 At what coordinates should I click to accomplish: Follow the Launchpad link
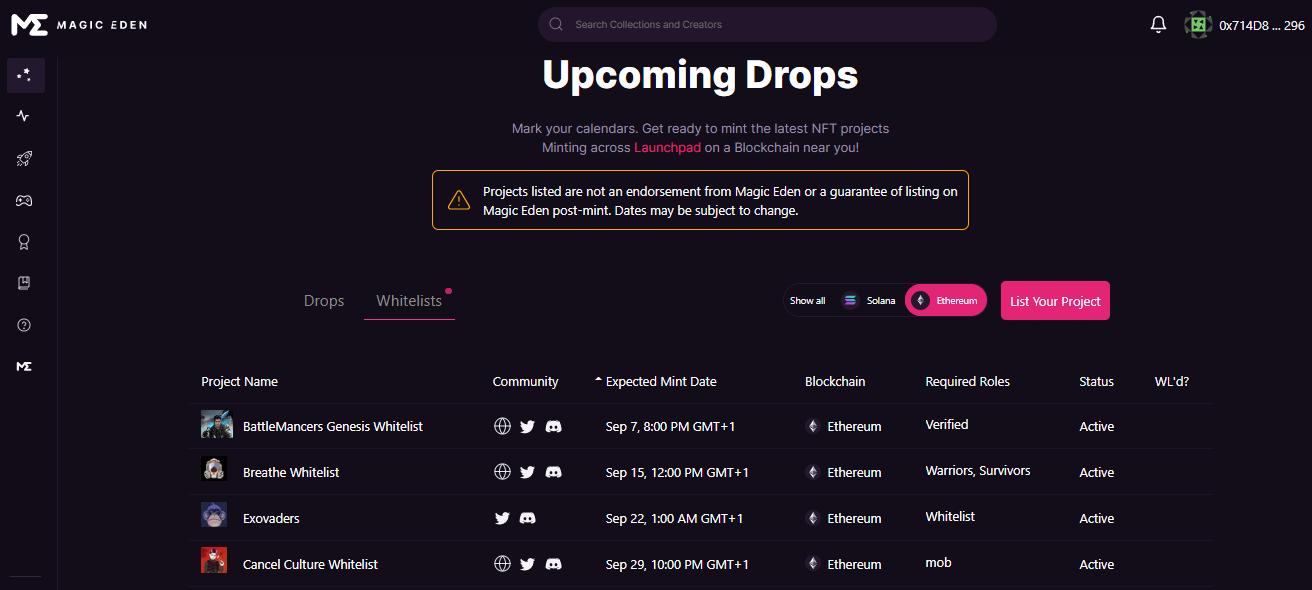pyautogui.click(x=667, y=147)
